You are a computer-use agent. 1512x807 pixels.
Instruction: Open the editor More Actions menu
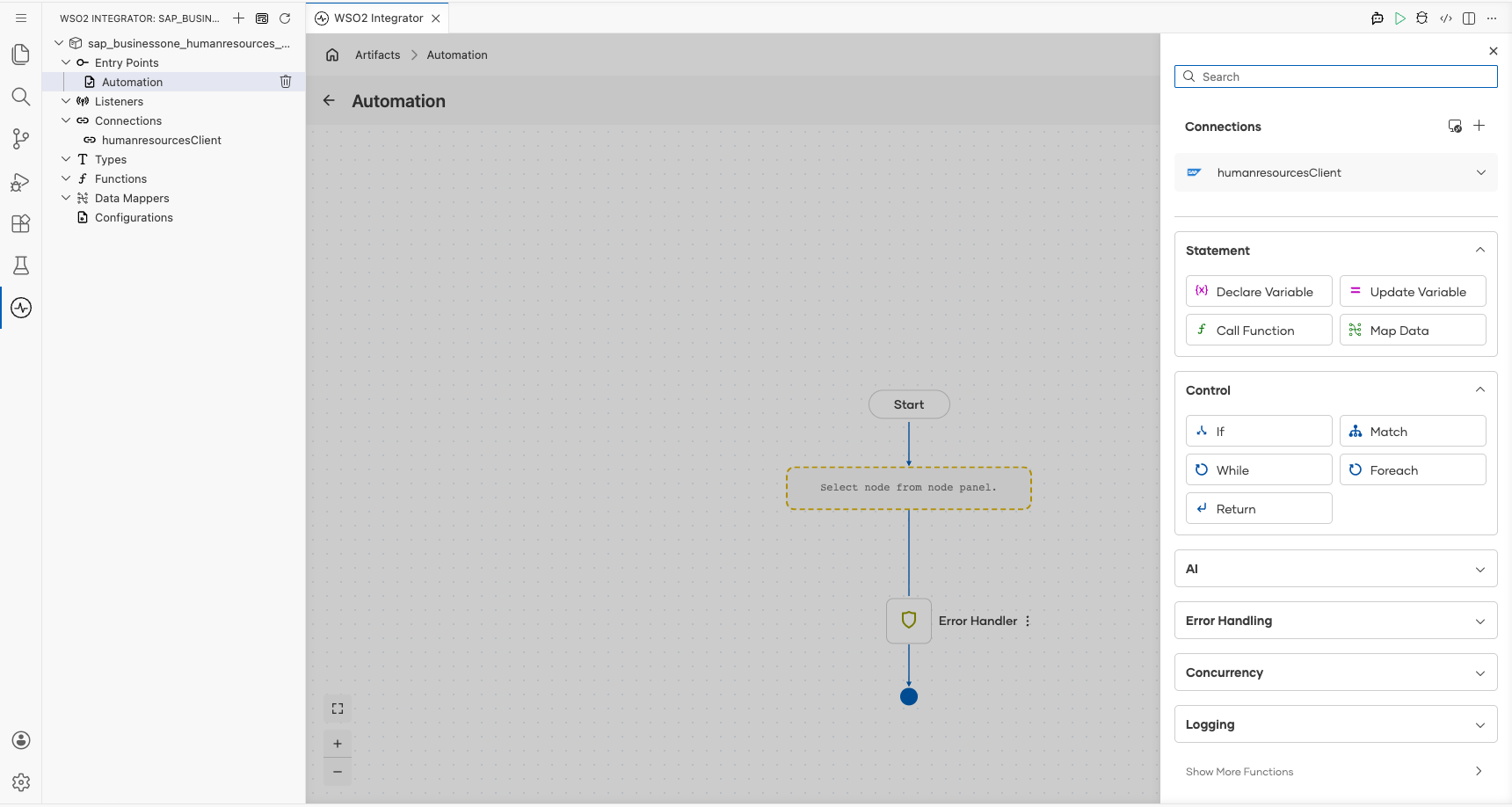(1492, 18)
